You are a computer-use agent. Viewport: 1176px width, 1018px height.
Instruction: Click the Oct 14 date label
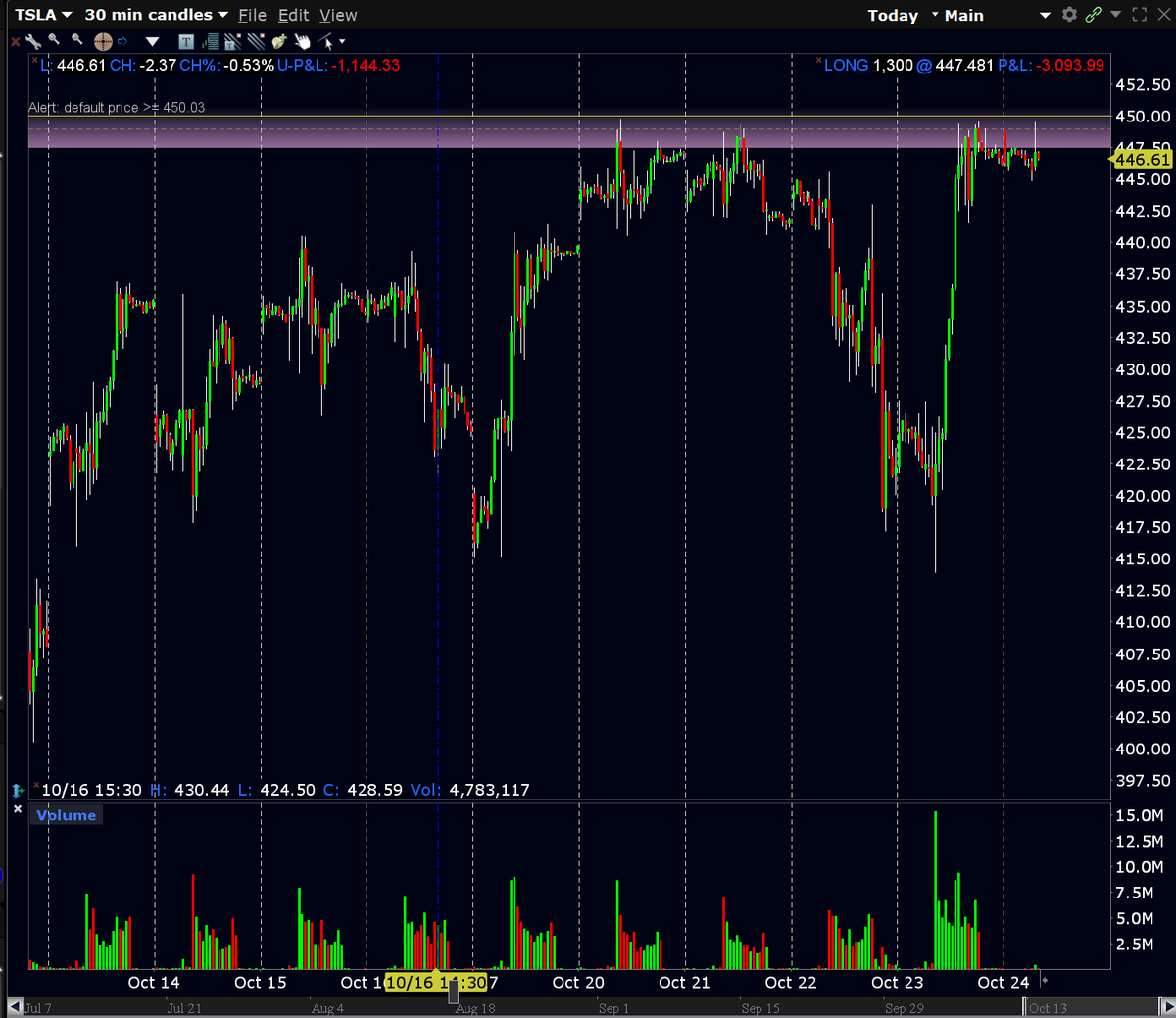pos(154,982)
